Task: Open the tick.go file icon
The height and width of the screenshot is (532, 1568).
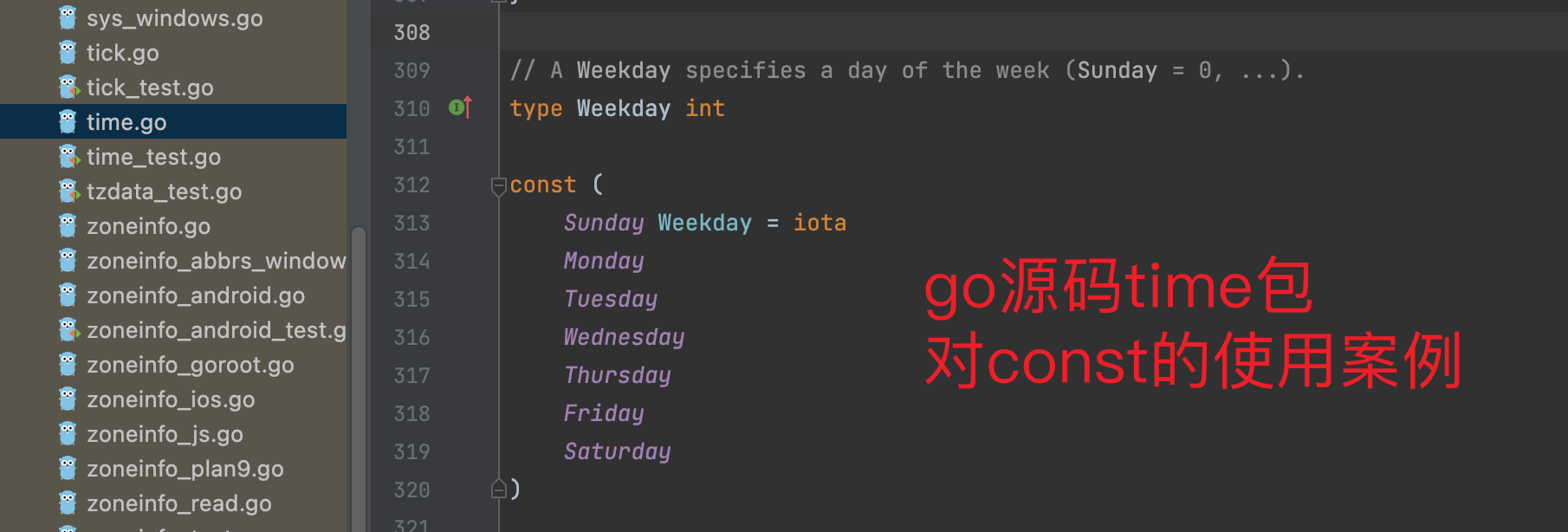Action: pyautogui.click(x=68, y=53)
